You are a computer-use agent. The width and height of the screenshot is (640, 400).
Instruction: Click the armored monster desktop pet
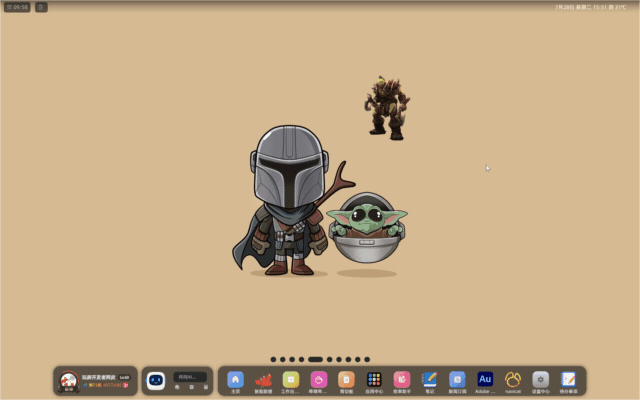tap(387, 108)
